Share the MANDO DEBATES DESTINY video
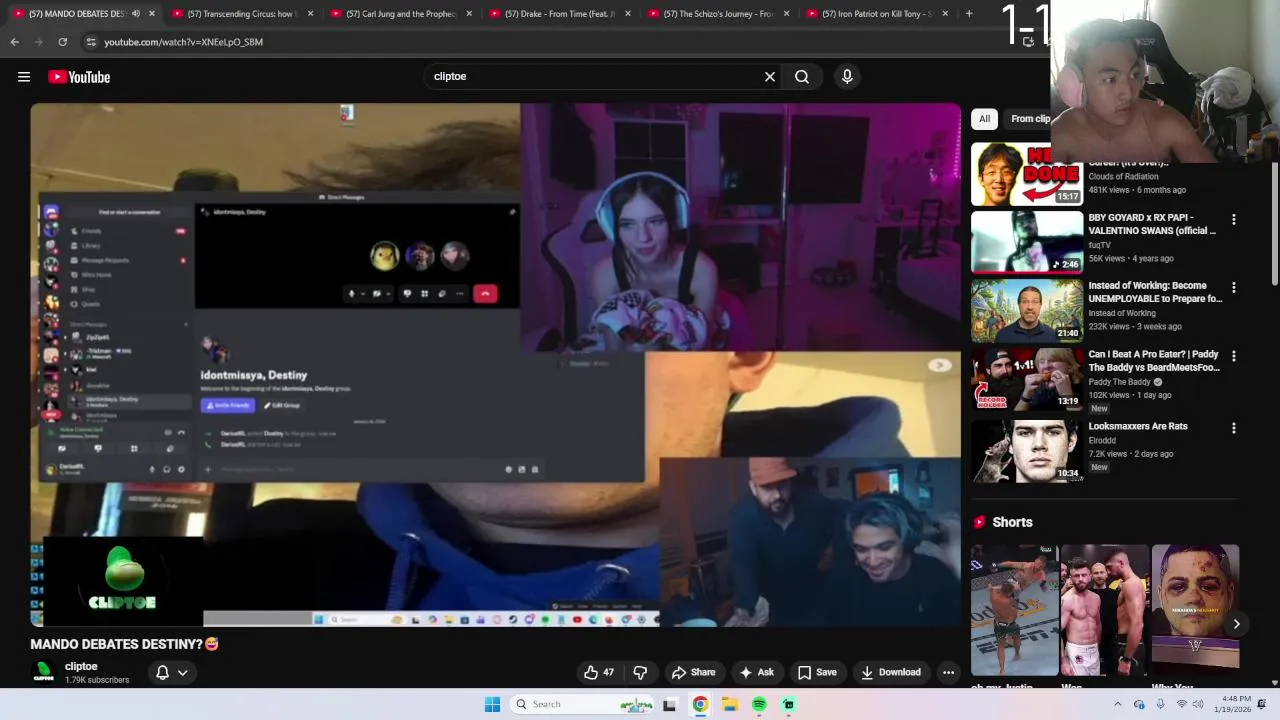 click(693, 672)
